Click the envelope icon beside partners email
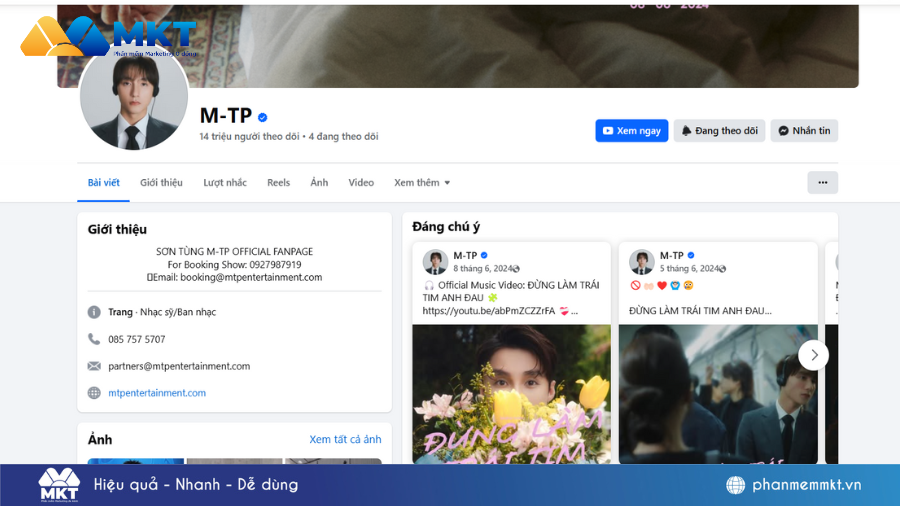The width and height of the screenshot is (900, 506). point(94,366)
